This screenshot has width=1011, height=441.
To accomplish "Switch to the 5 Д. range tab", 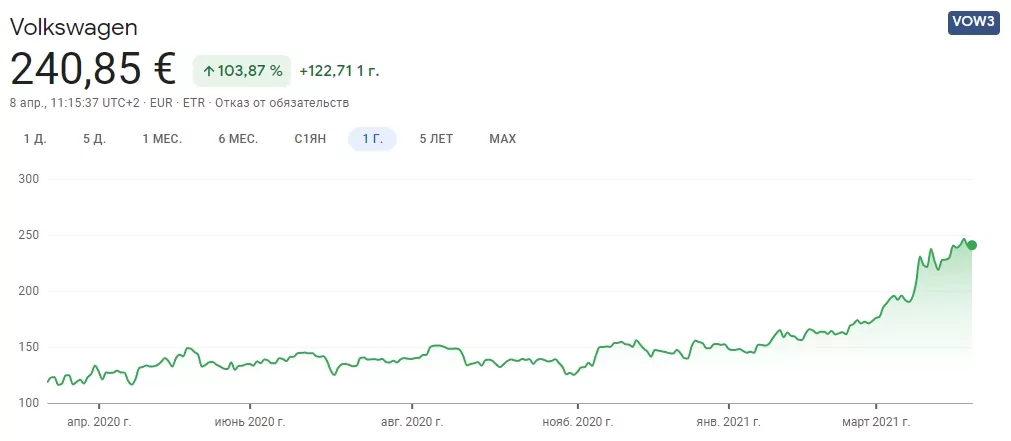I will (x=95, y=139).
